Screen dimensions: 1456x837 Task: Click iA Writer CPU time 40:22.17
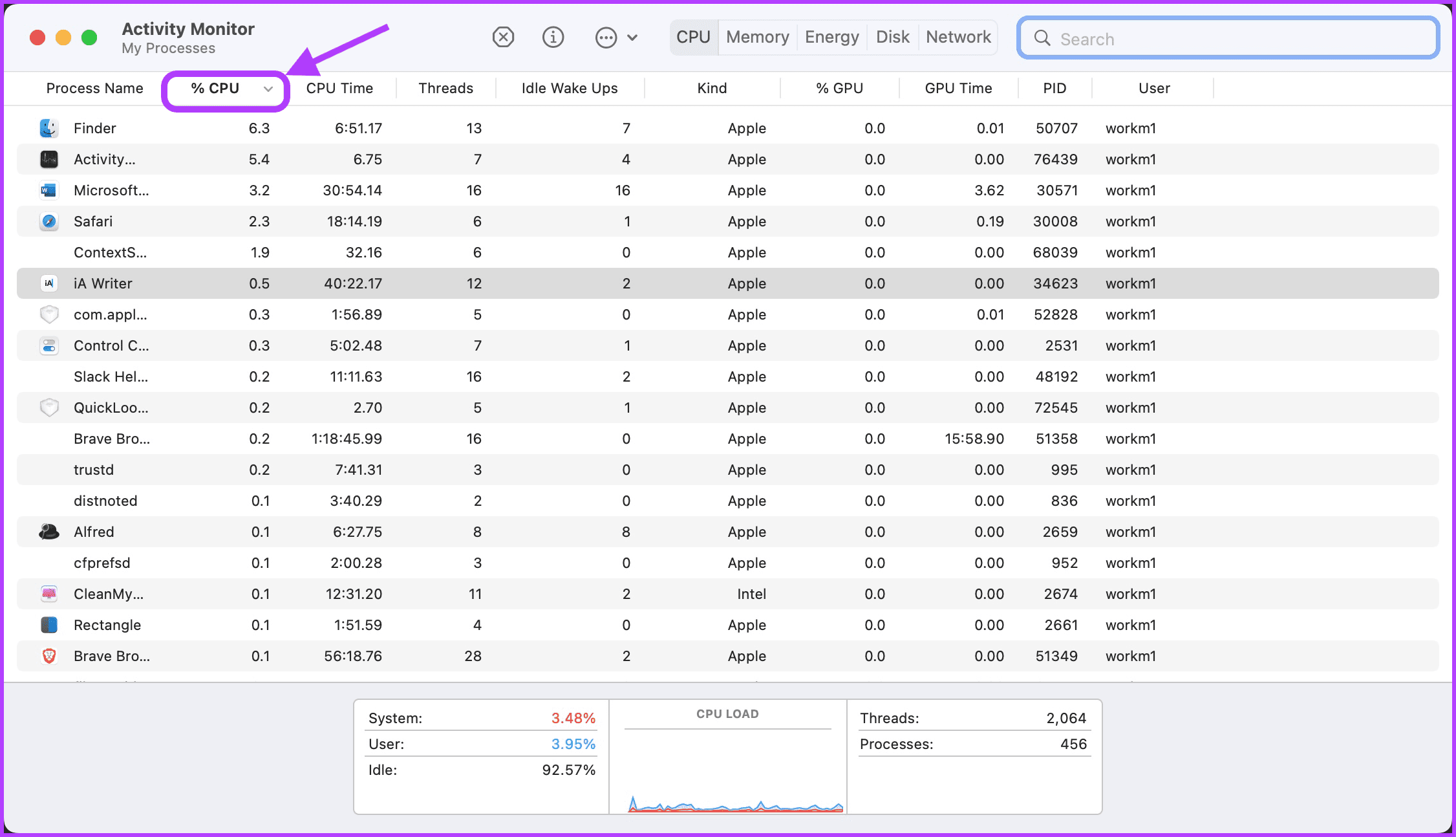coord(353,283)
